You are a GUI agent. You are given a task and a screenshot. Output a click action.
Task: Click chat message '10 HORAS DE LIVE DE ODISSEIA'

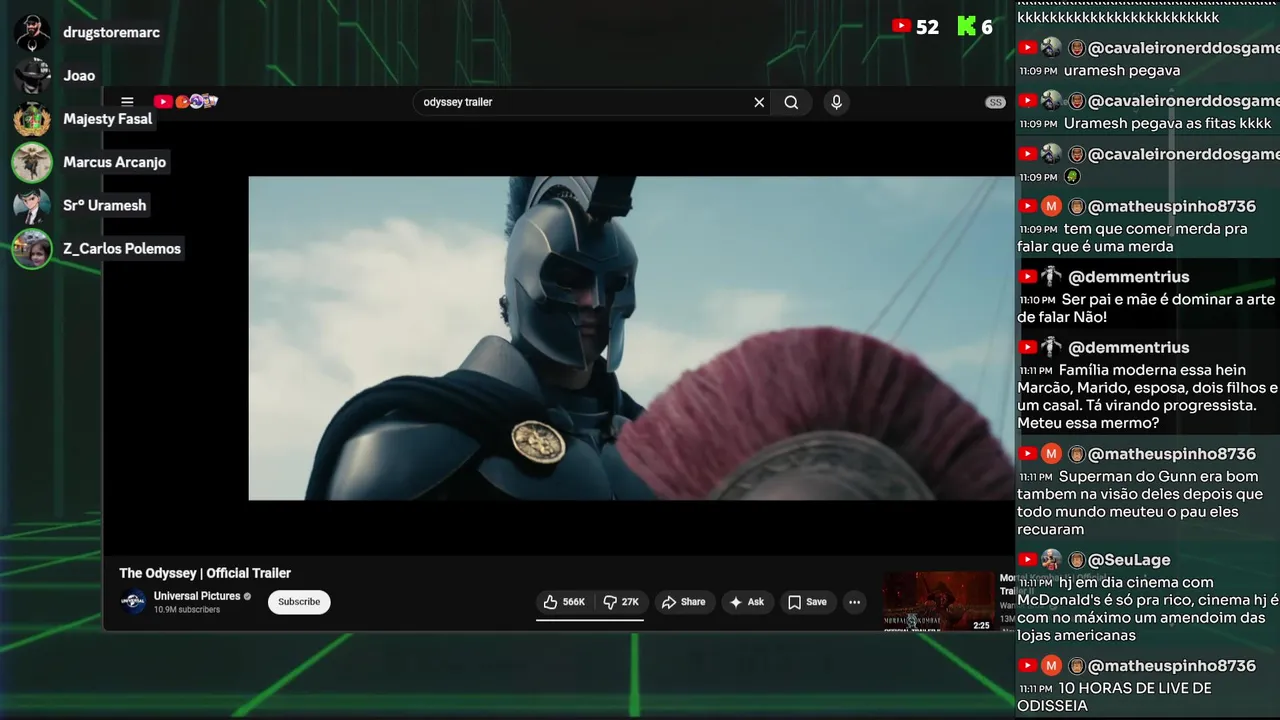(1114, 697)
